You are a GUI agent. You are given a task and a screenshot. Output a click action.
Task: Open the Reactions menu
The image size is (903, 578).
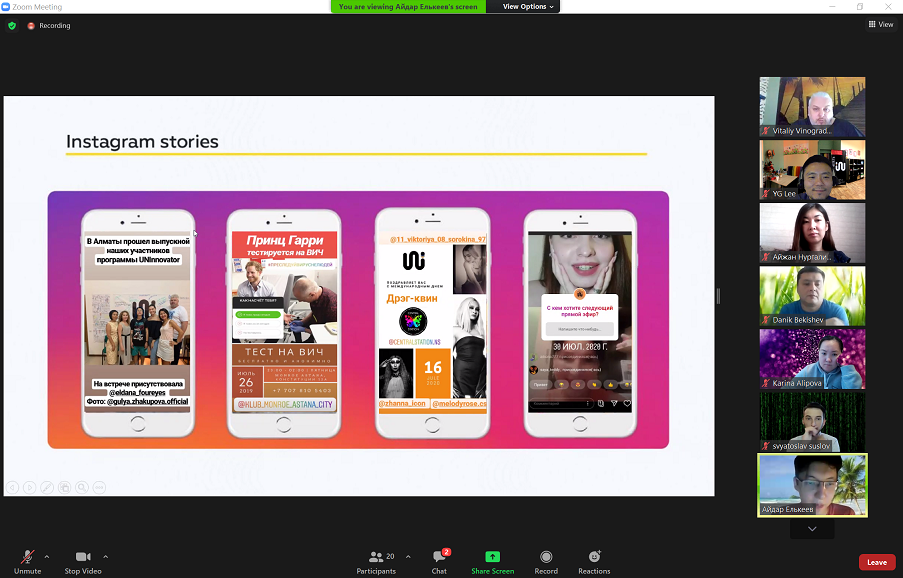[594, 562]
